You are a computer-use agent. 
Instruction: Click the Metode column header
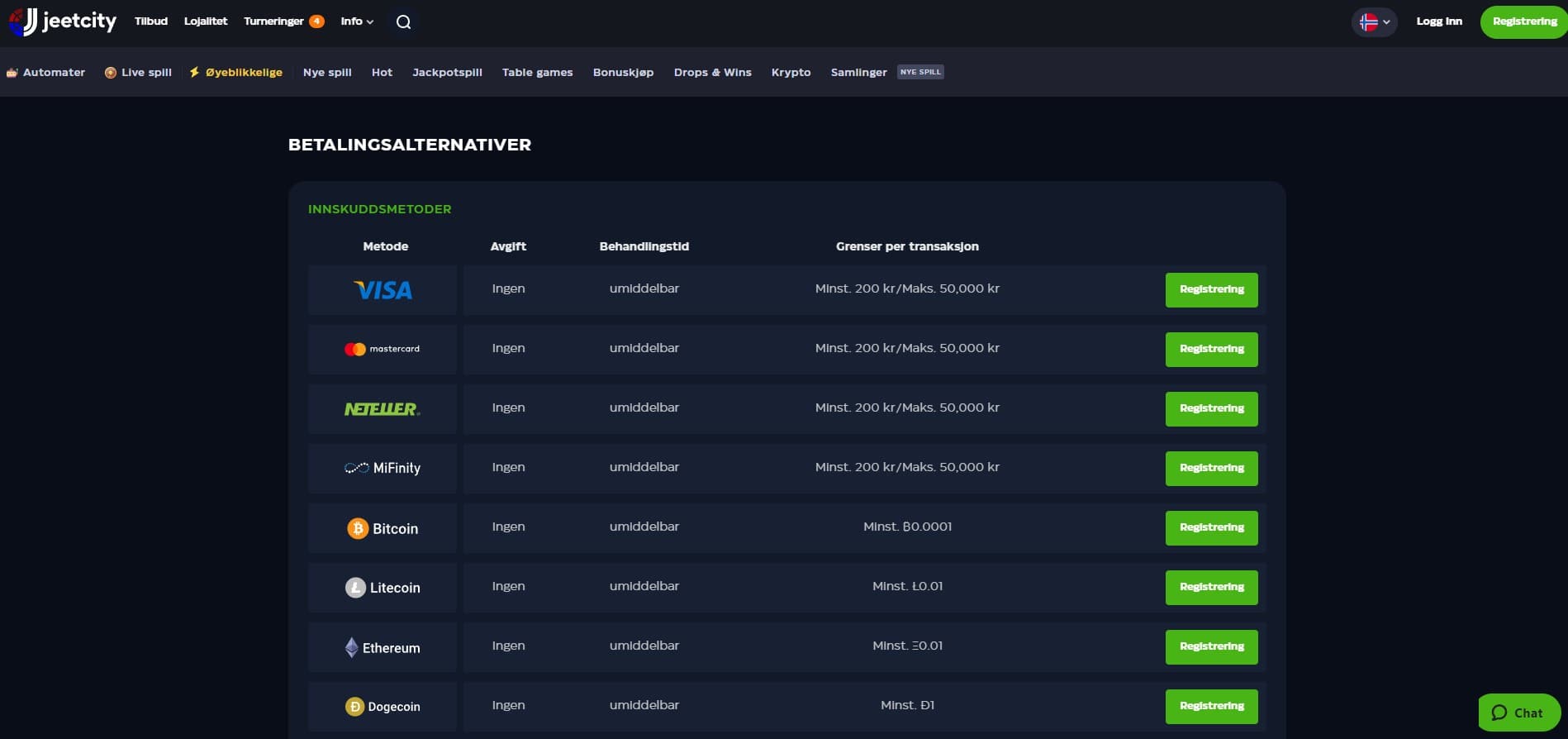[x=385, y=246]
